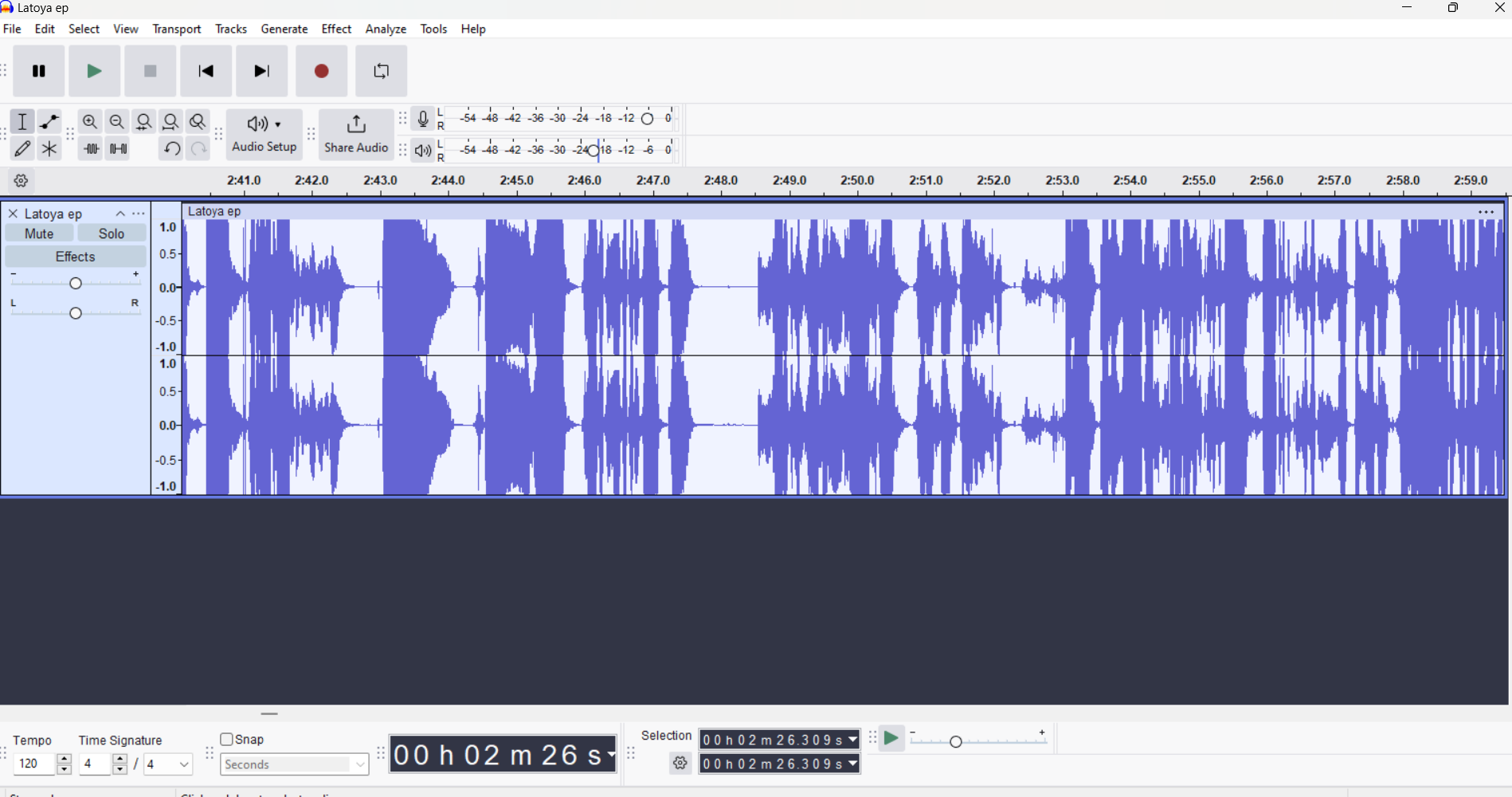This screenshot has height=797, width=1512.
Task: Open the Audio Setup dropdown
Action: (x=264, y=135)
